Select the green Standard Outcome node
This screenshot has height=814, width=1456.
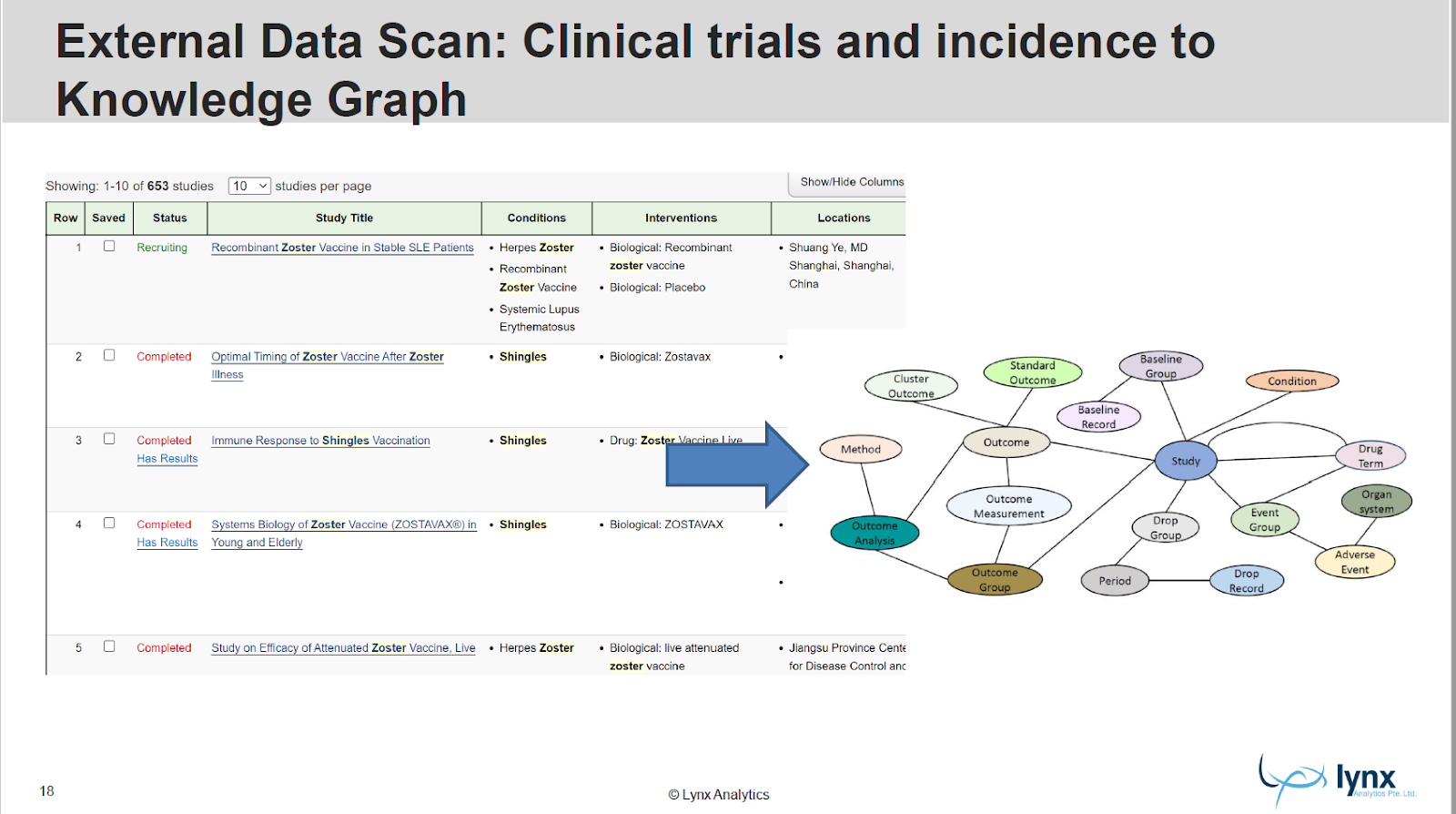click(x=1033, y=372)
